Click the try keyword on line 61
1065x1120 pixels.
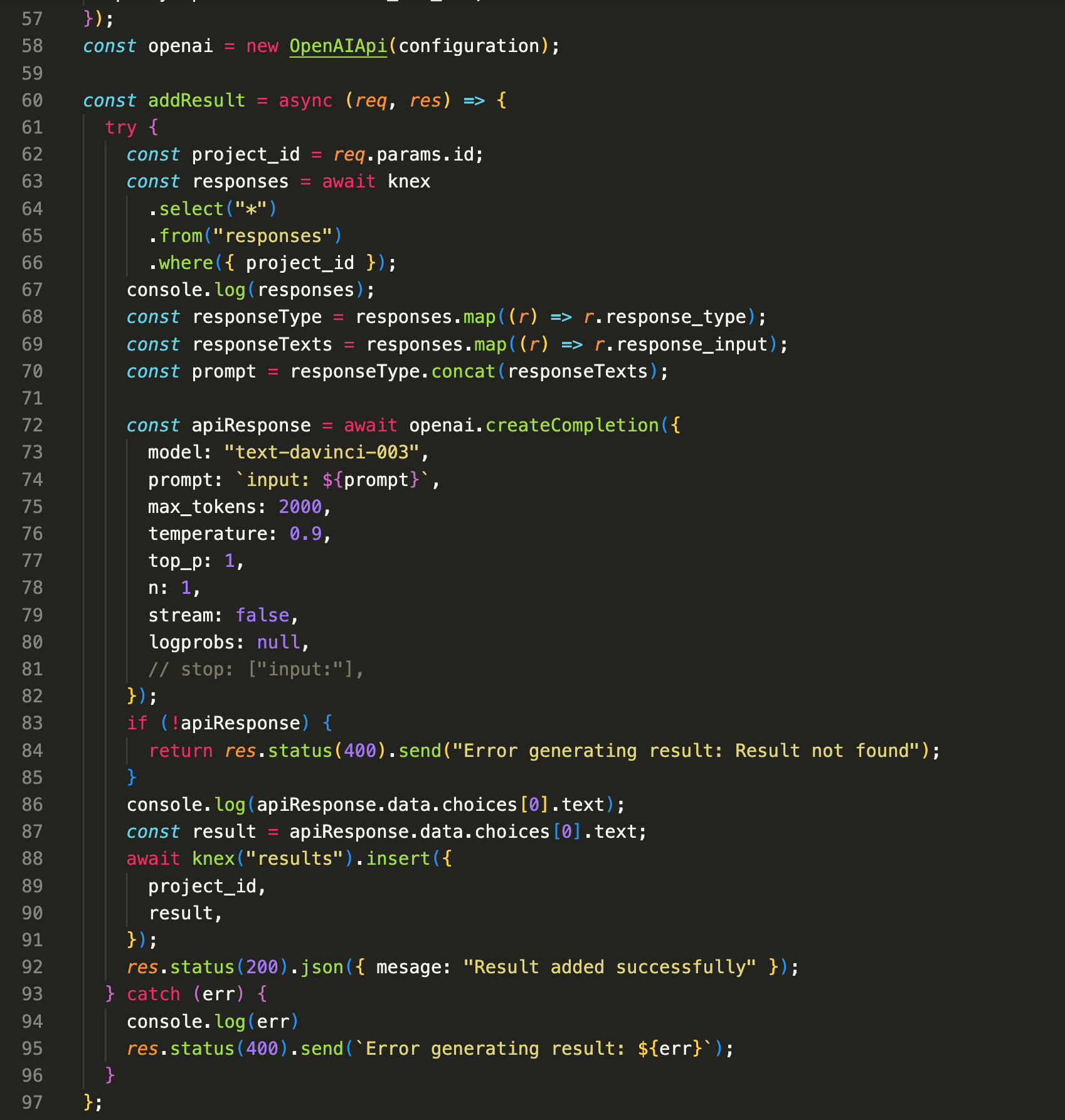click(x=120, y=127)
